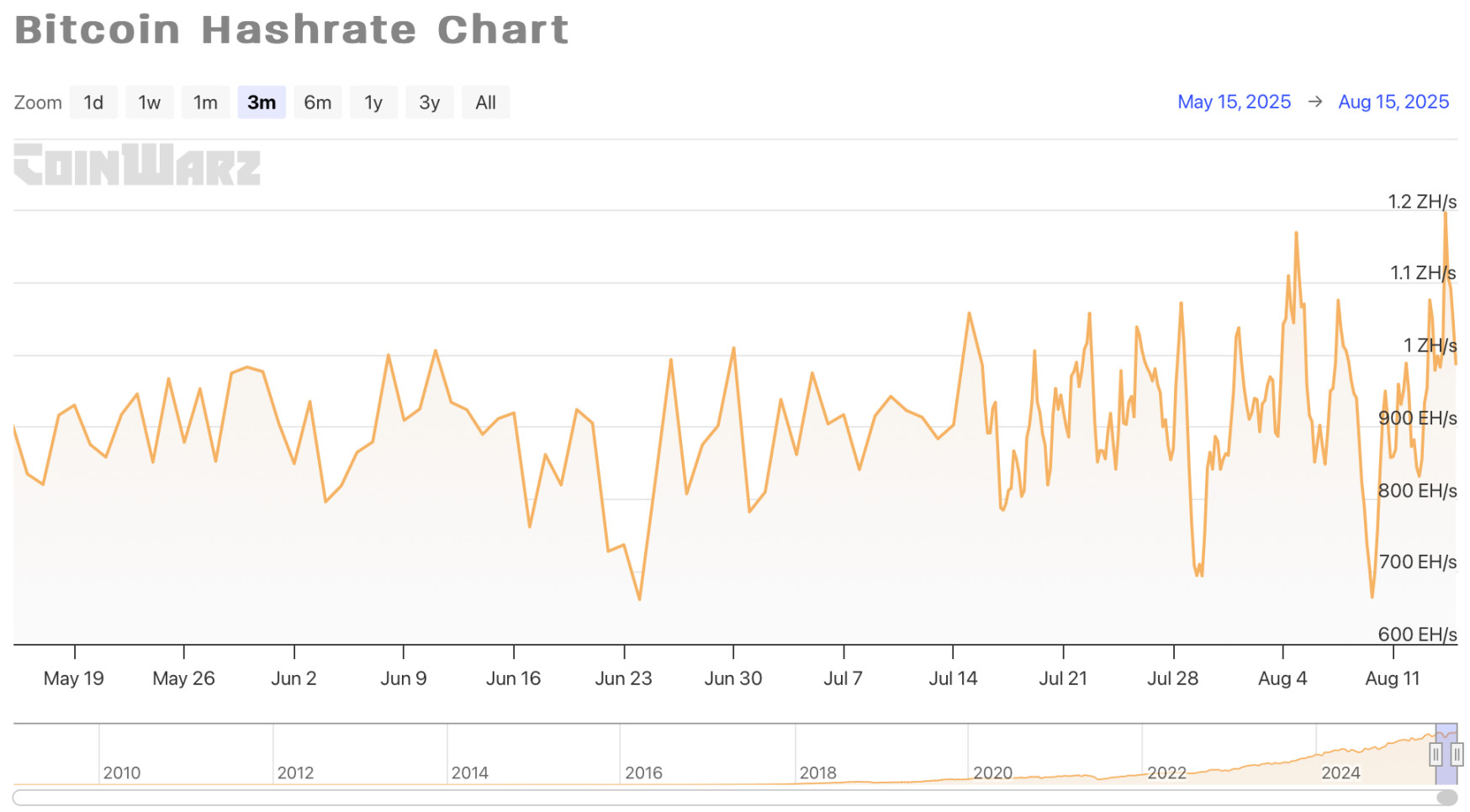The height and width of the screenshot is (812, 1470).
Task: Click the horizontal scrollbar thumb
Action: pos(1446,798)
